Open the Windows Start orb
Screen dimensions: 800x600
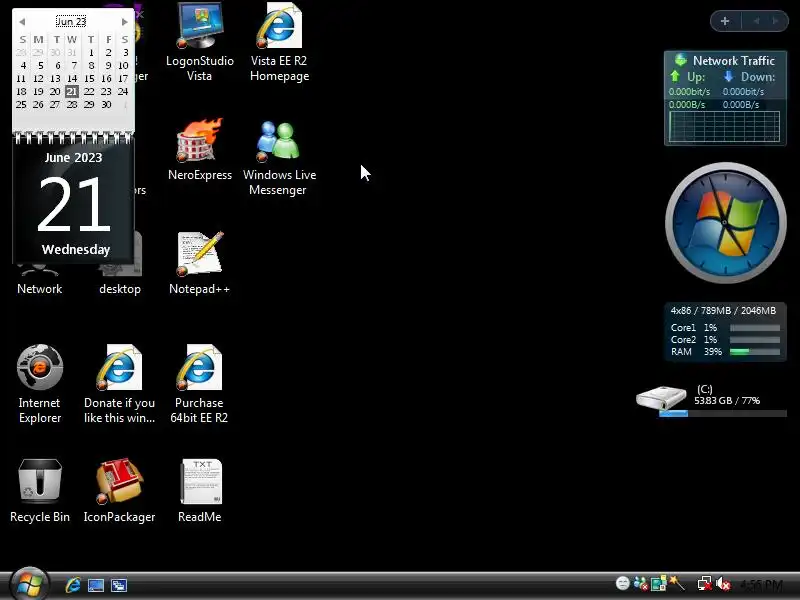point(29,584)
